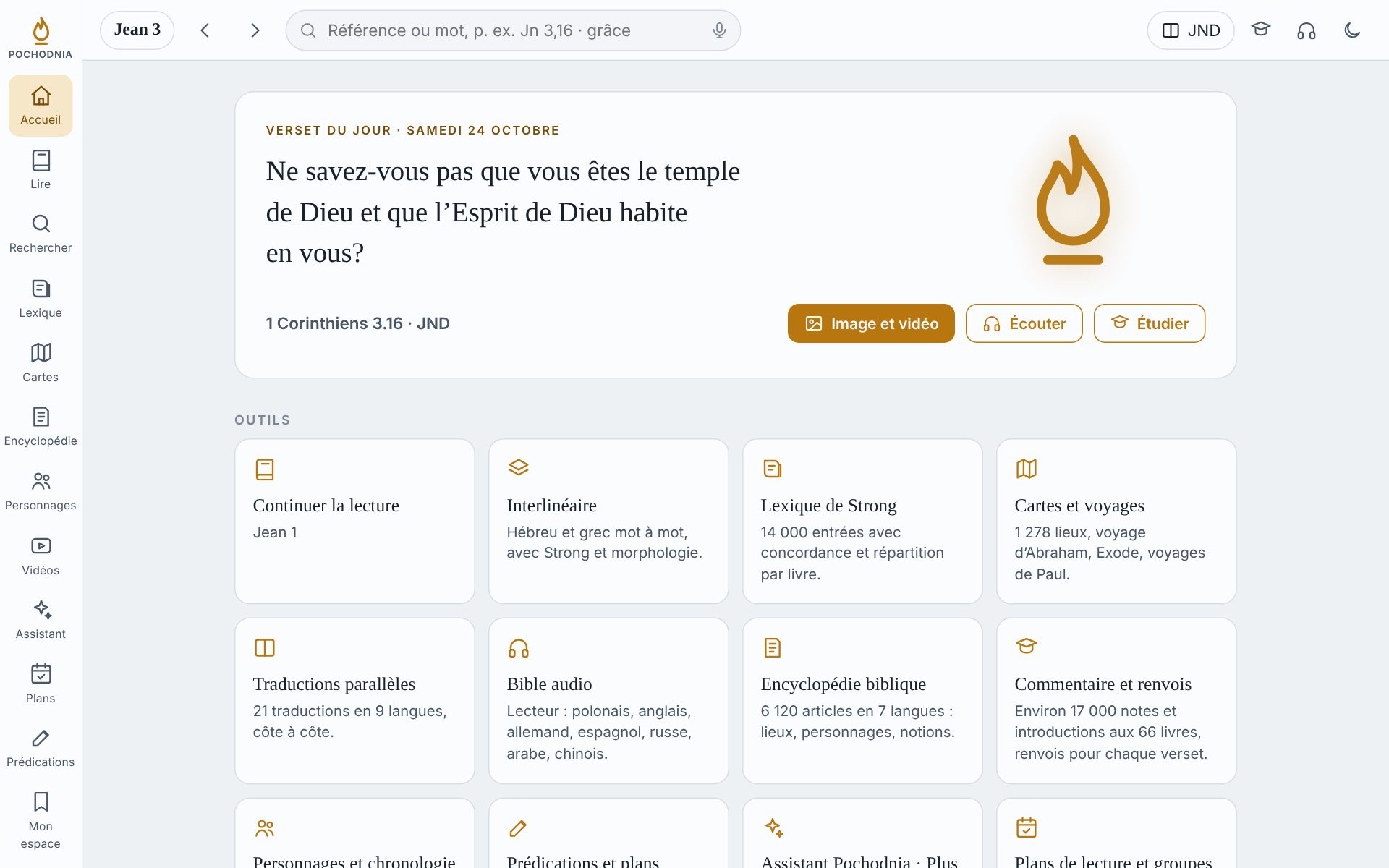This screenshot has height=868, width=1389.
Task: Open the Plans de lecture et groupes card
Action: pyautogui.click(x=1116, y=833)
